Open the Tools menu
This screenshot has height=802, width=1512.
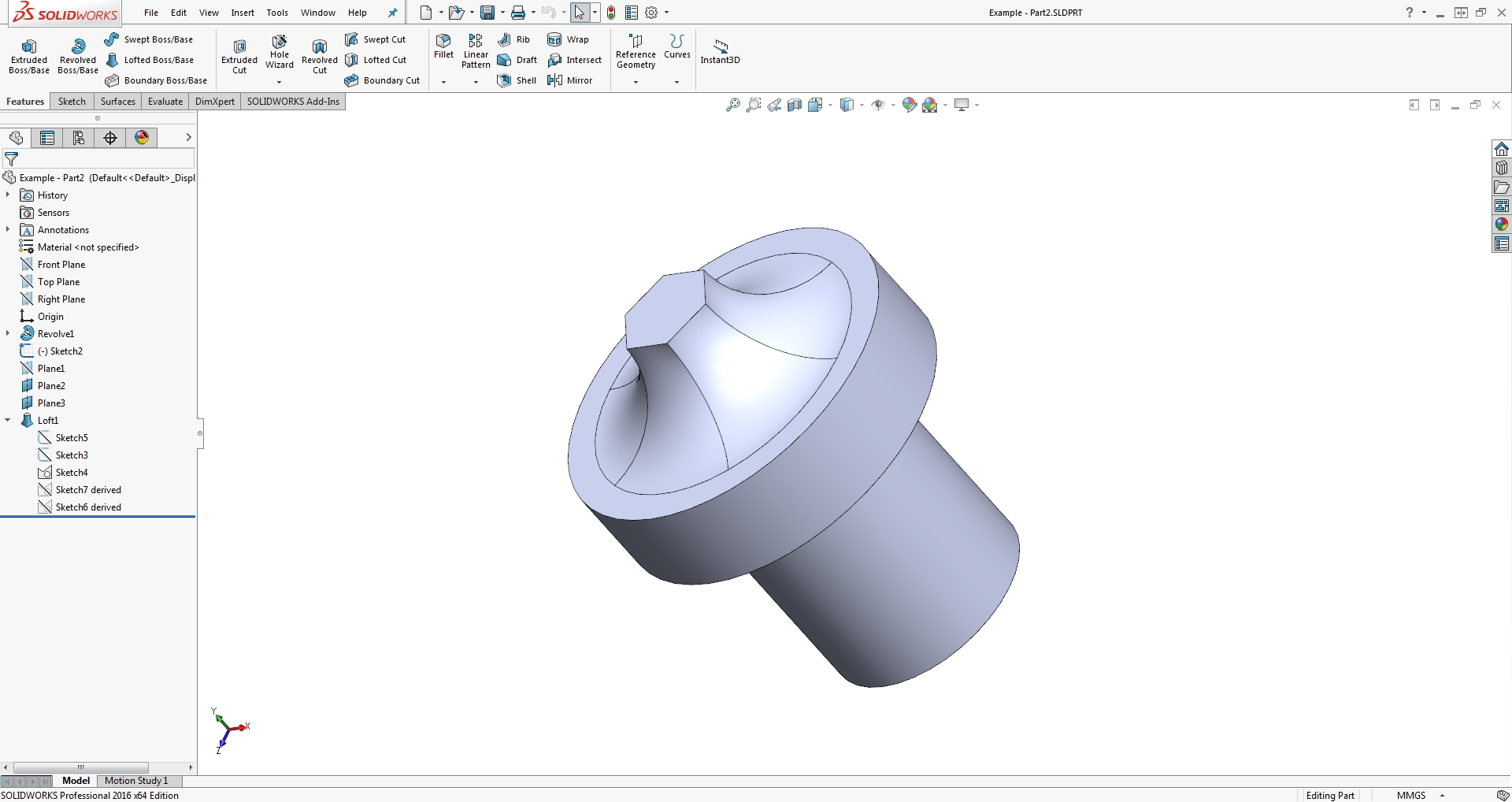point(277,13)
